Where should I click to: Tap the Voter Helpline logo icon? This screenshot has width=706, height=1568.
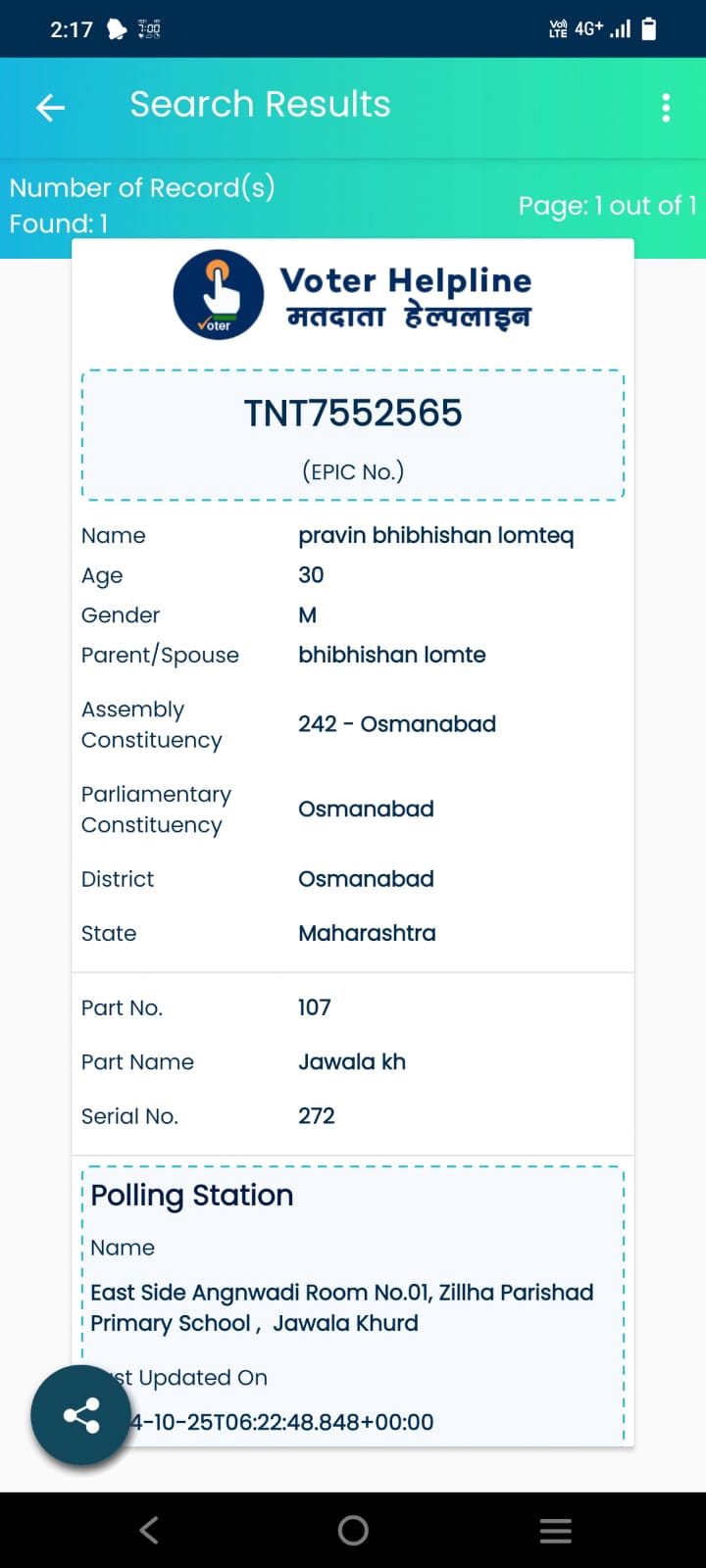pos(219,295)
